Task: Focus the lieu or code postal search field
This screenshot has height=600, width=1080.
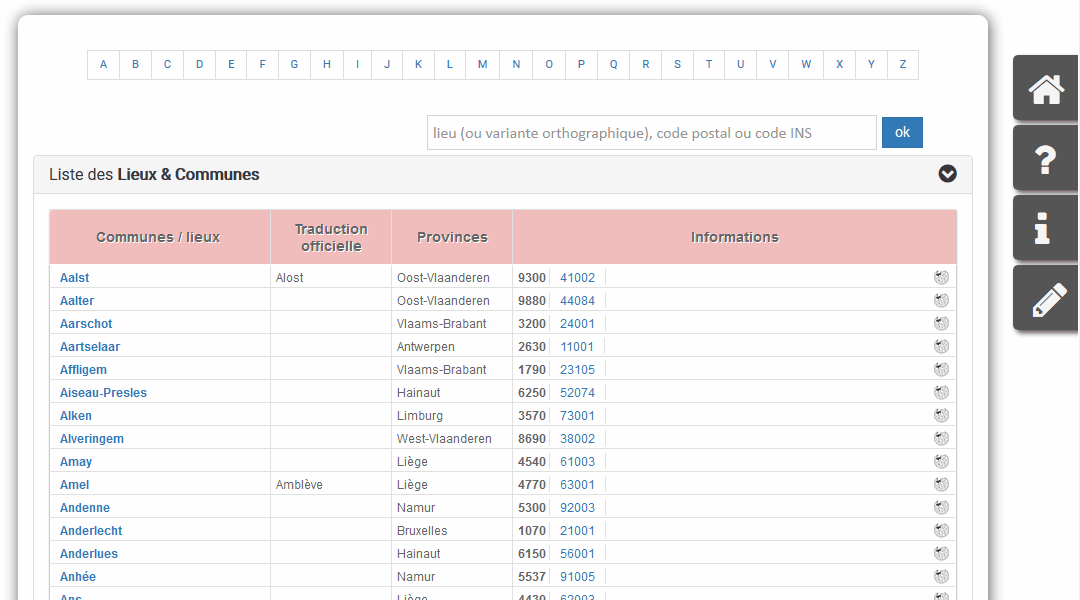Action: [x=652, y=132]
